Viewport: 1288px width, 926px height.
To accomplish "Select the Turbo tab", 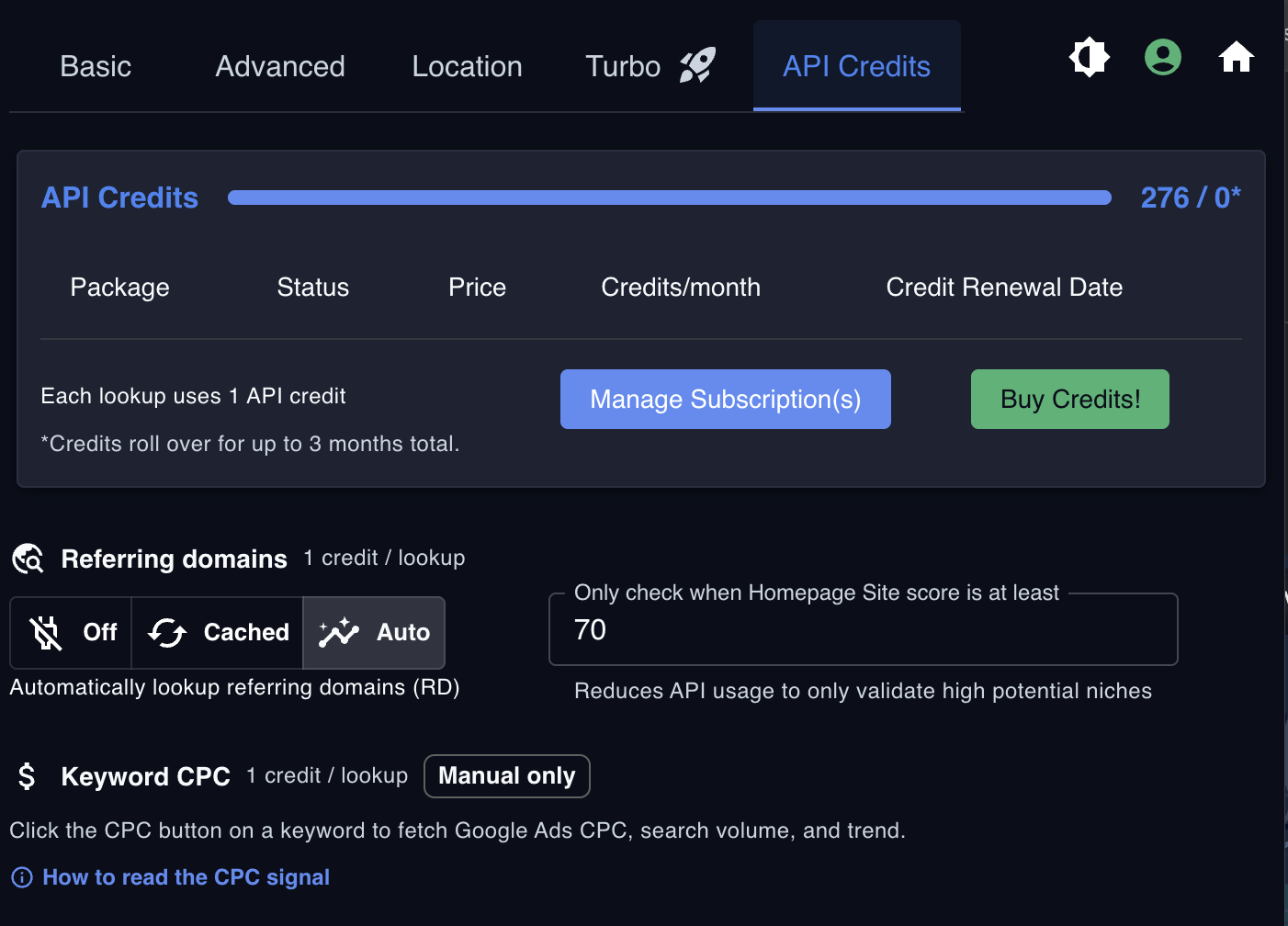I will point(650,66).
